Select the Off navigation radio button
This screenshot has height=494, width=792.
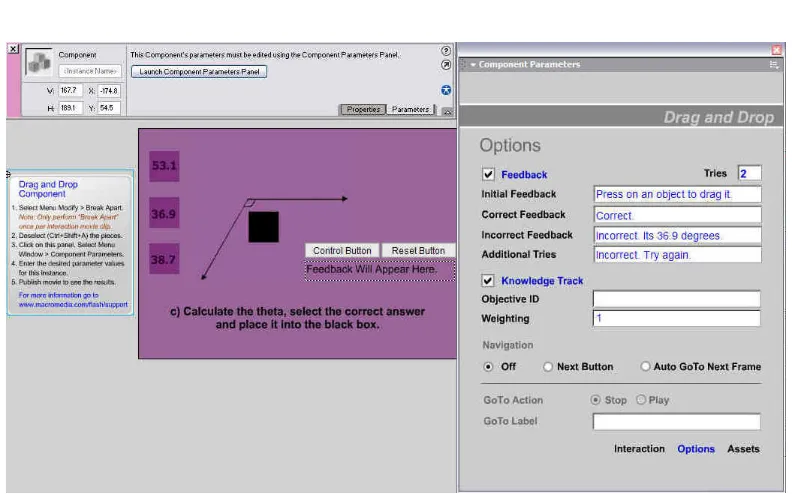pyautogui.click(x=488, y=367)
